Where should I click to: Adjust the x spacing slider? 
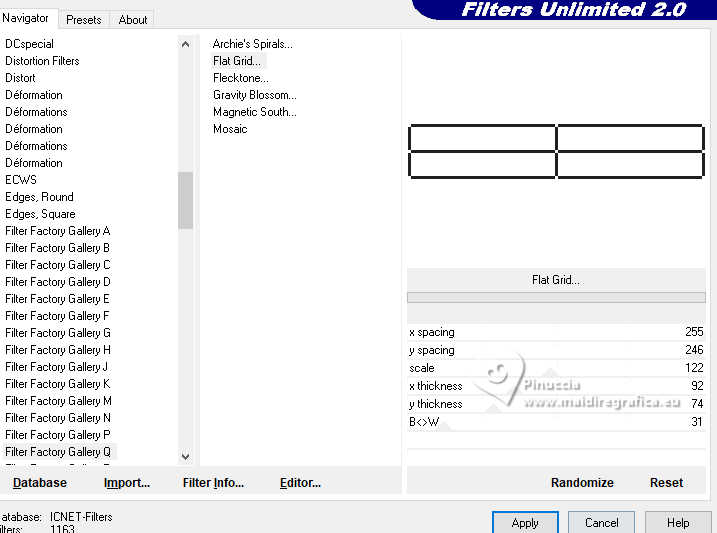click(x=556, y=332)
